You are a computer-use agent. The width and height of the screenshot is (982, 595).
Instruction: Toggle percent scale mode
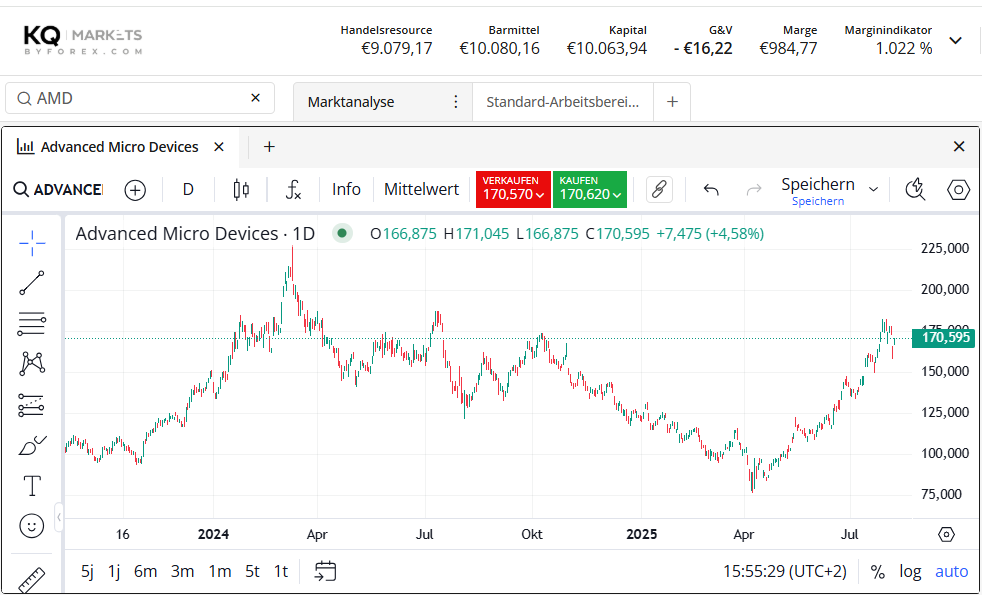877,572
